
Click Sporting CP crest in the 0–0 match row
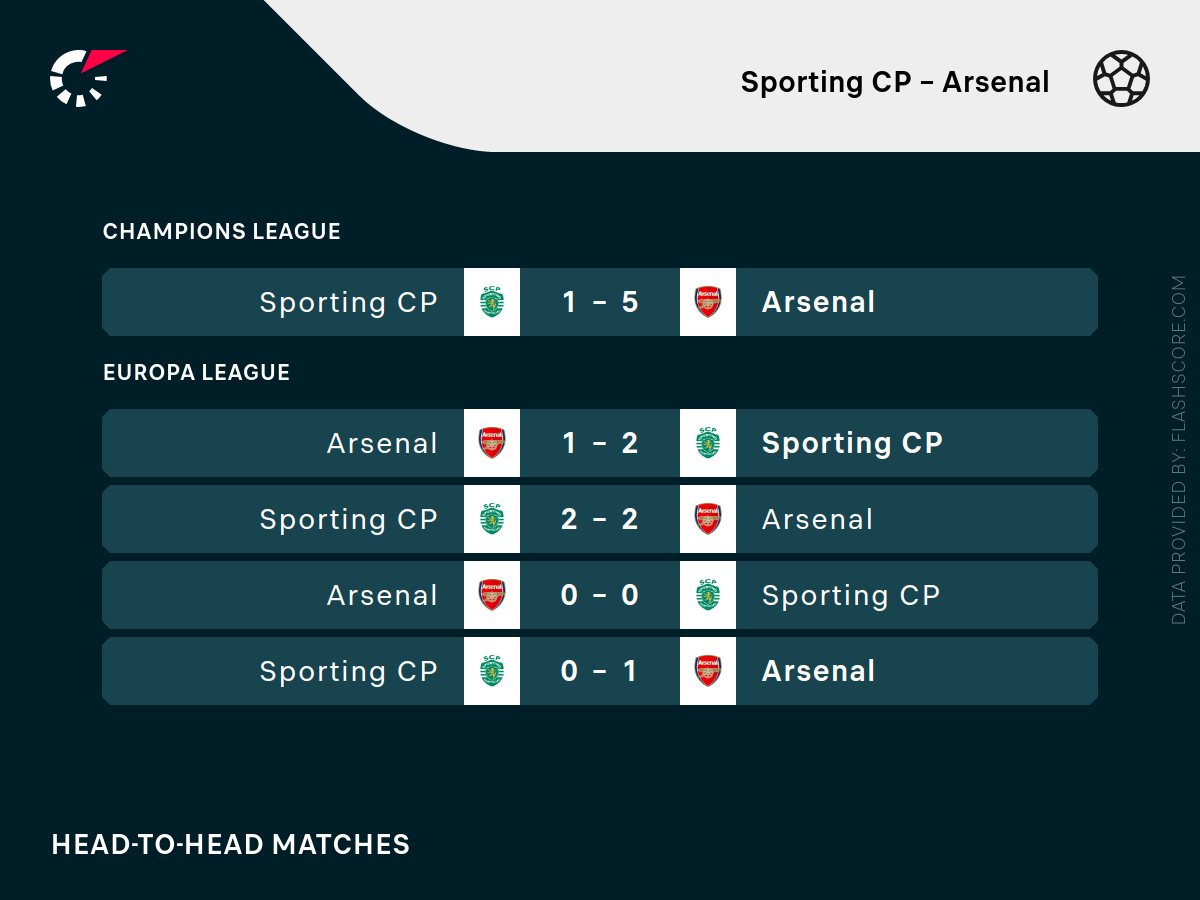tap(708, 595)
